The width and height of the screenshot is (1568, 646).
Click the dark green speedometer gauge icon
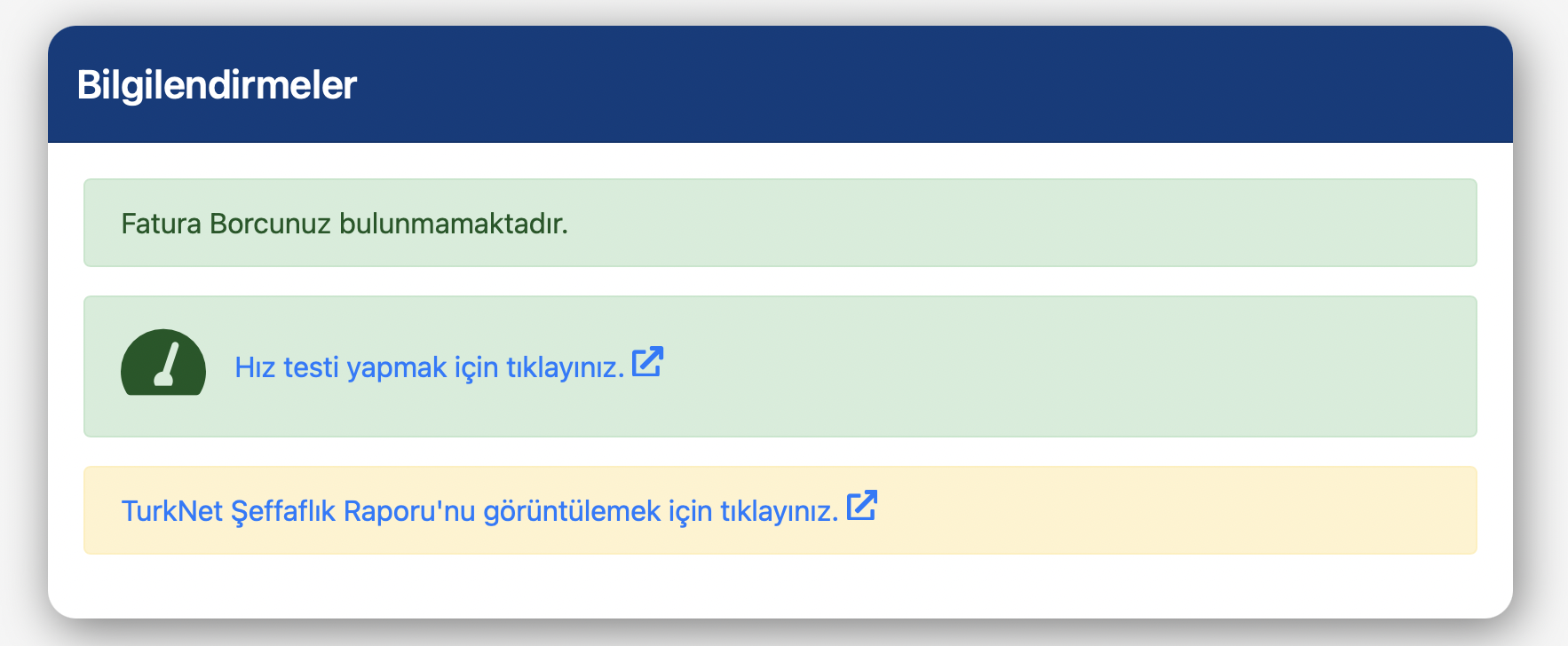point(163,363)
